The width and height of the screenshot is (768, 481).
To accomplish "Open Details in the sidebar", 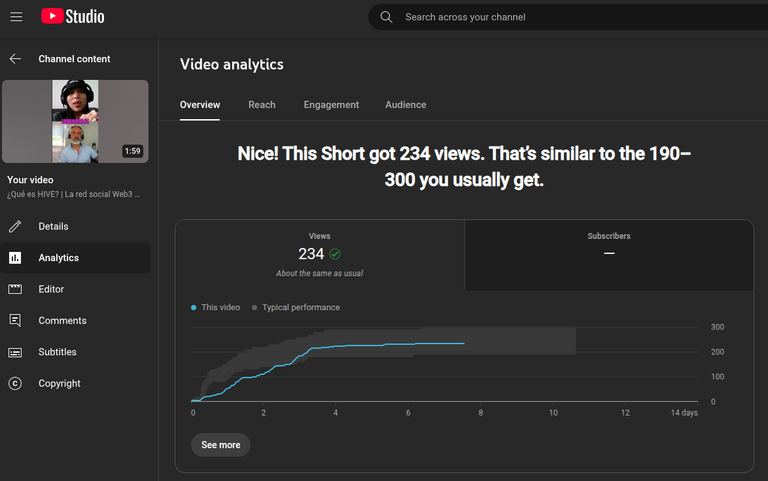I will (x=75, y=226).
